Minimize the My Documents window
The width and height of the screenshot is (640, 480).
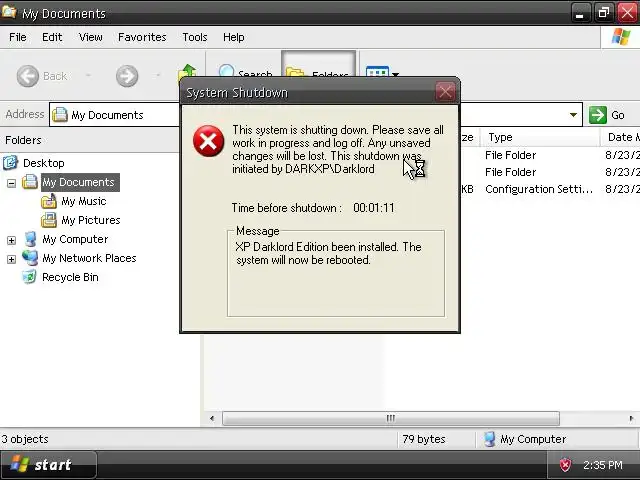click(x=580, y=13)
